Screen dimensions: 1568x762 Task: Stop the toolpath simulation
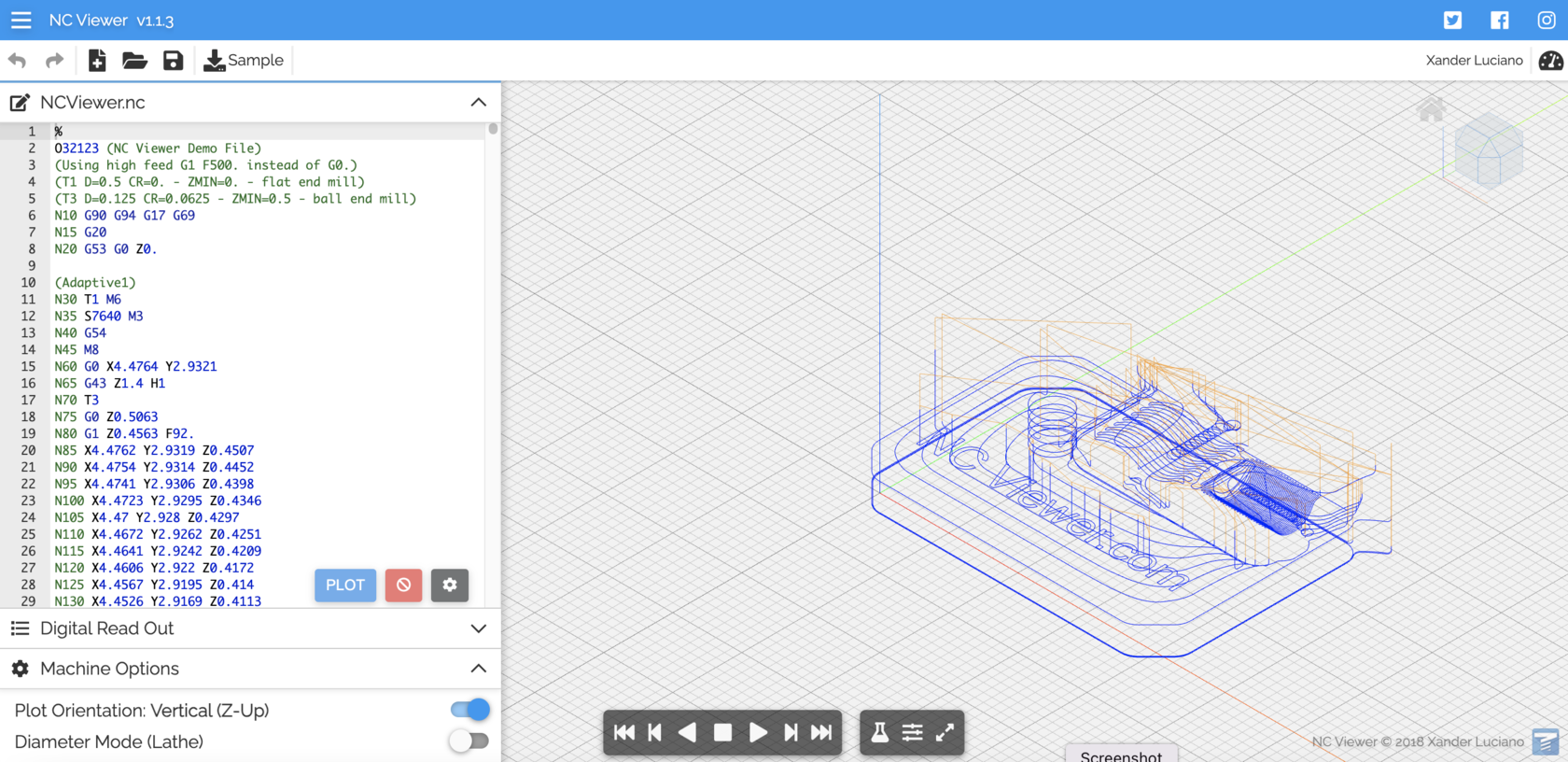point(722,733)
